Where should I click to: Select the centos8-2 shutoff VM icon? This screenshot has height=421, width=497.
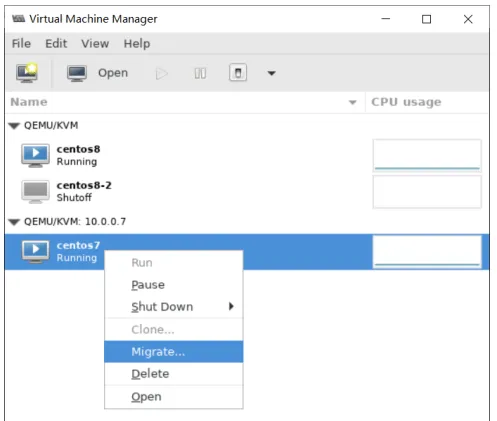[35, 192]
